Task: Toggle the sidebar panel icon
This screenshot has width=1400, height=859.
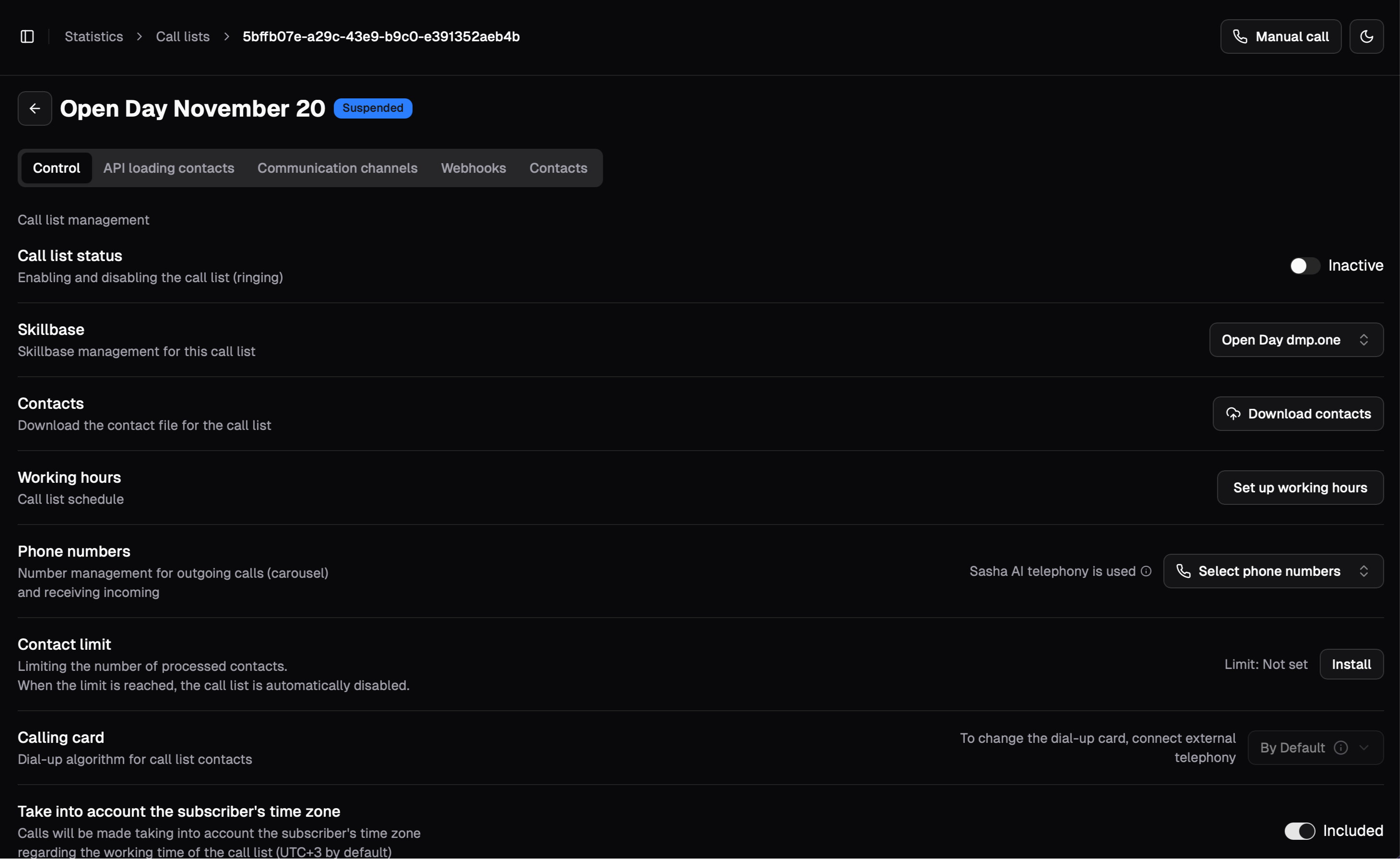Action: [27, 36]
